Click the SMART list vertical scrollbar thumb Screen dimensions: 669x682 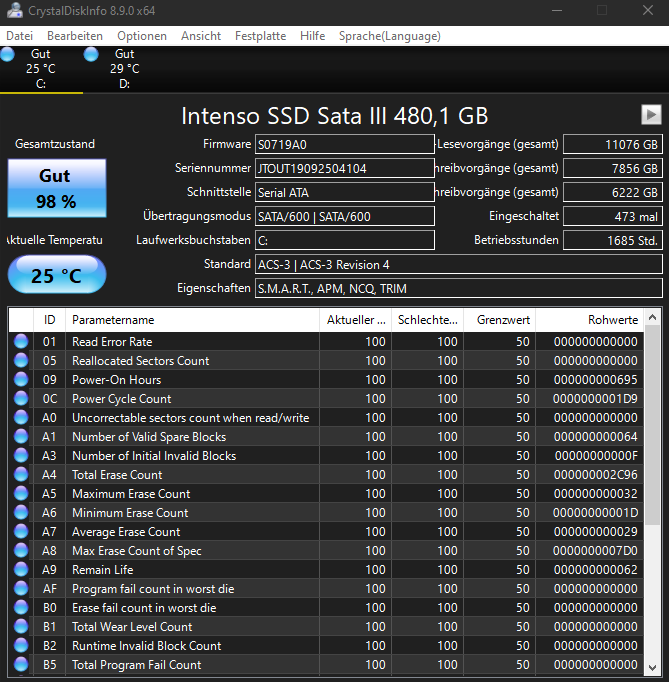[652, 425]
